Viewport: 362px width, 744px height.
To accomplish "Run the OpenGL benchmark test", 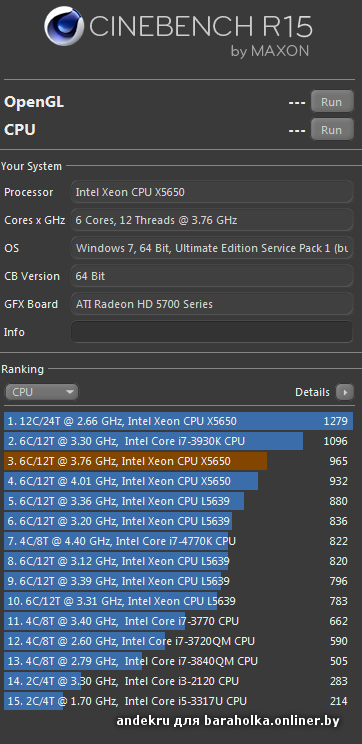I will pyautogui.click(x=332, y=102).
